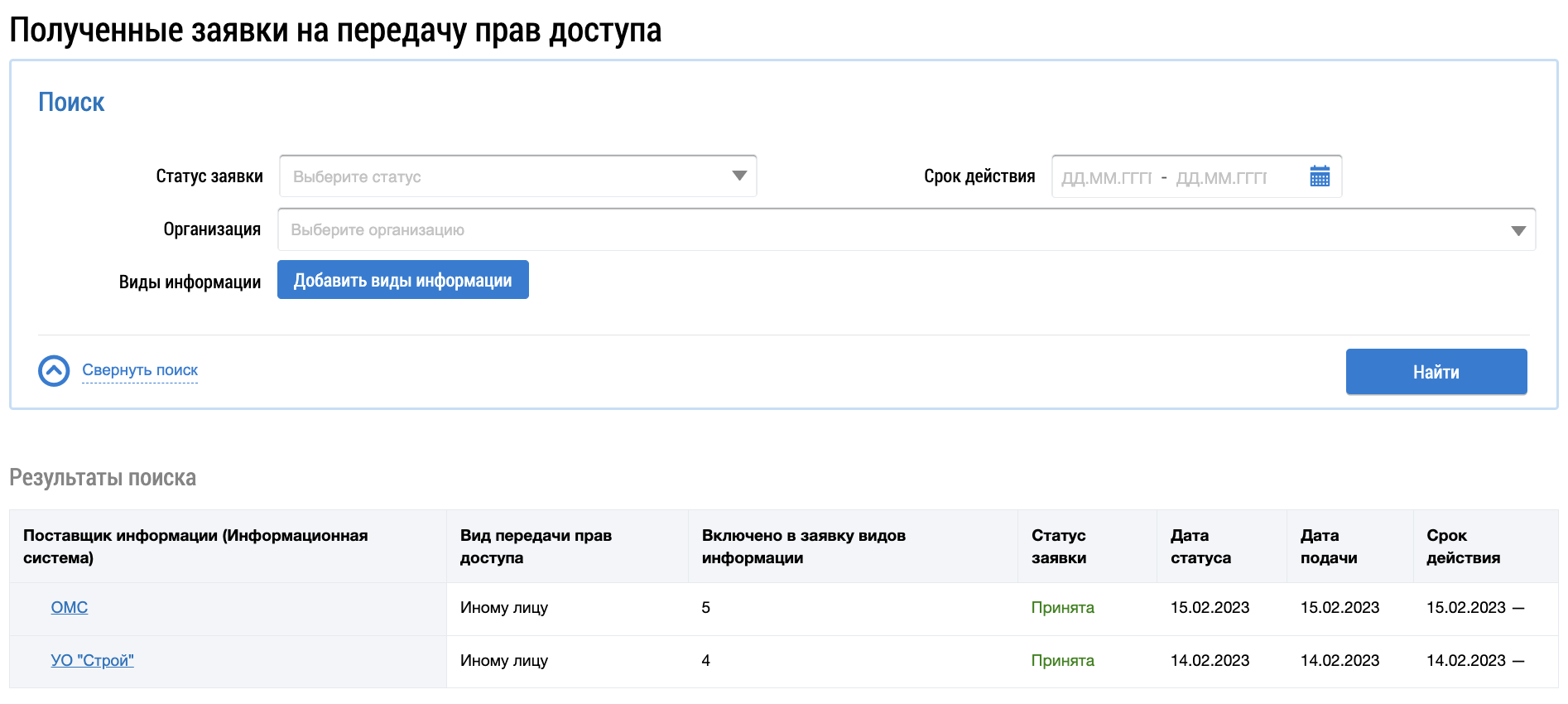
Task: Collapse search via Свернуть поиск link
Action: [x=140, y=370]
